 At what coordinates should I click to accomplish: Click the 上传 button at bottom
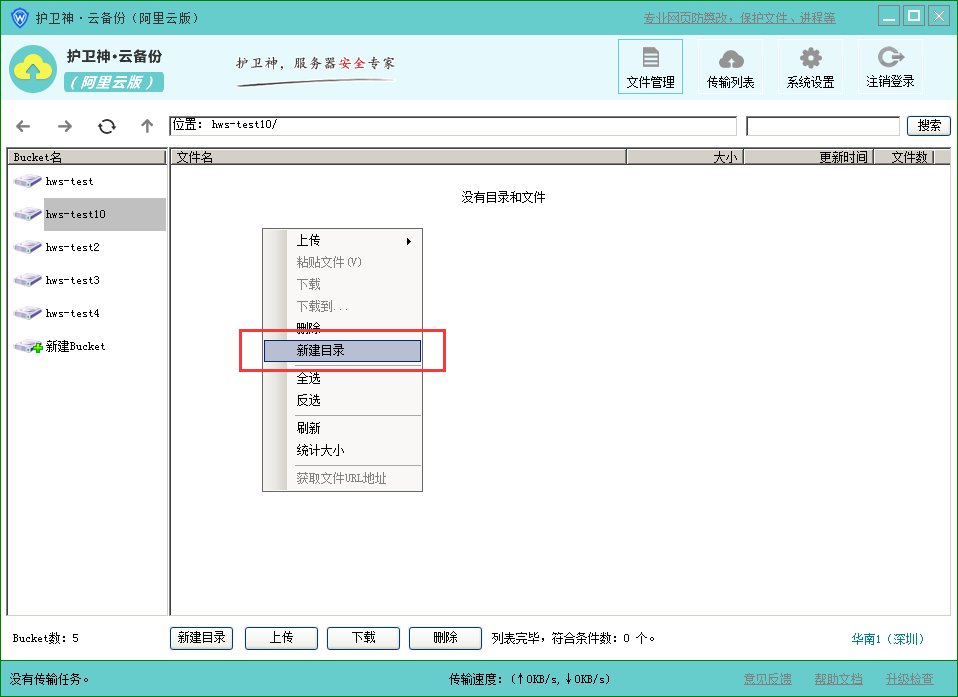tap(281, 638)
